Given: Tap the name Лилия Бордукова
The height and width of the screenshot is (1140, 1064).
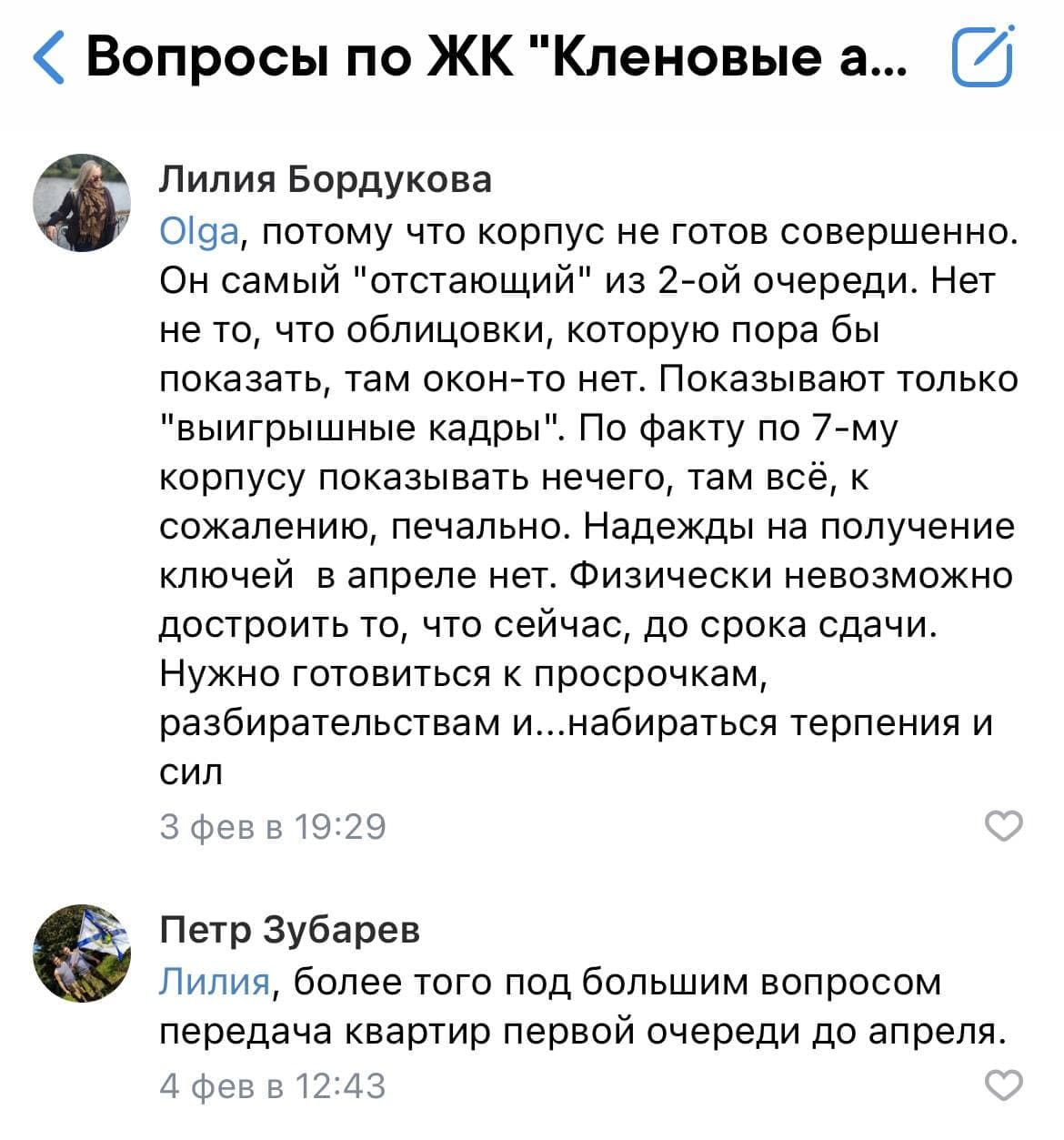Looking at the screenshot, I should (x=326, y=179).
